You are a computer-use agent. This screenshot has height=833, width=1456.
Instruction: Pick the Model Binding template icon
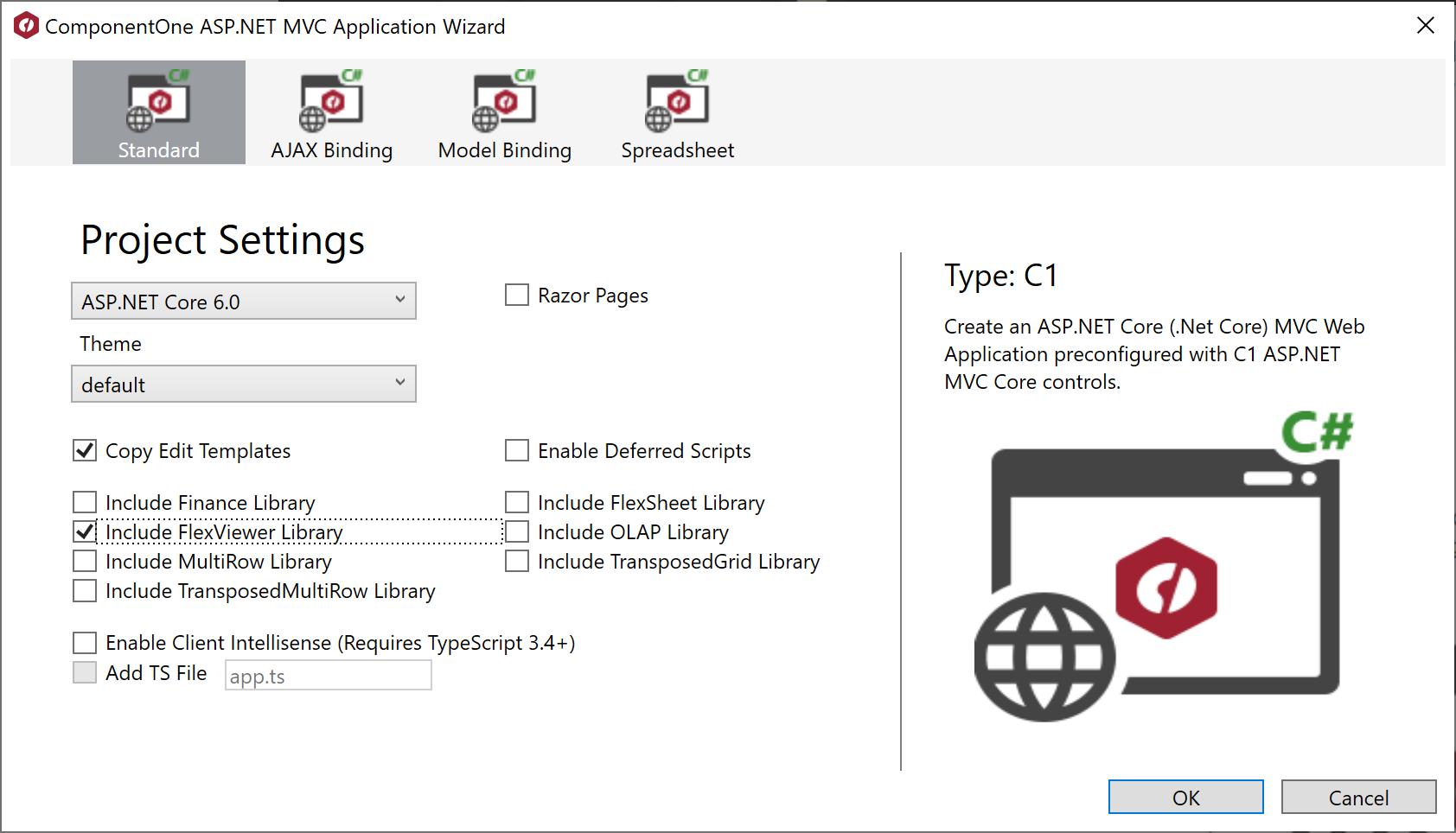[x=505, y=101]
